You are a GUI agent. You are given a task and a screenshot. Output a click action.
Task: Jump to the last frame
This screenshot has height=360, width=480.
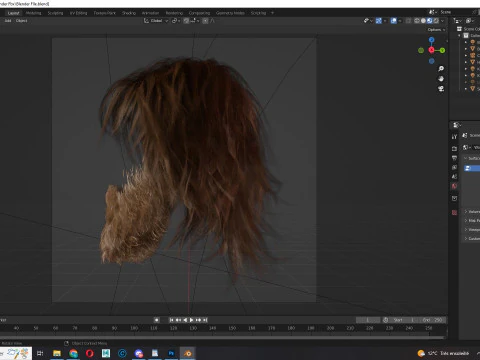pos(205,320)
